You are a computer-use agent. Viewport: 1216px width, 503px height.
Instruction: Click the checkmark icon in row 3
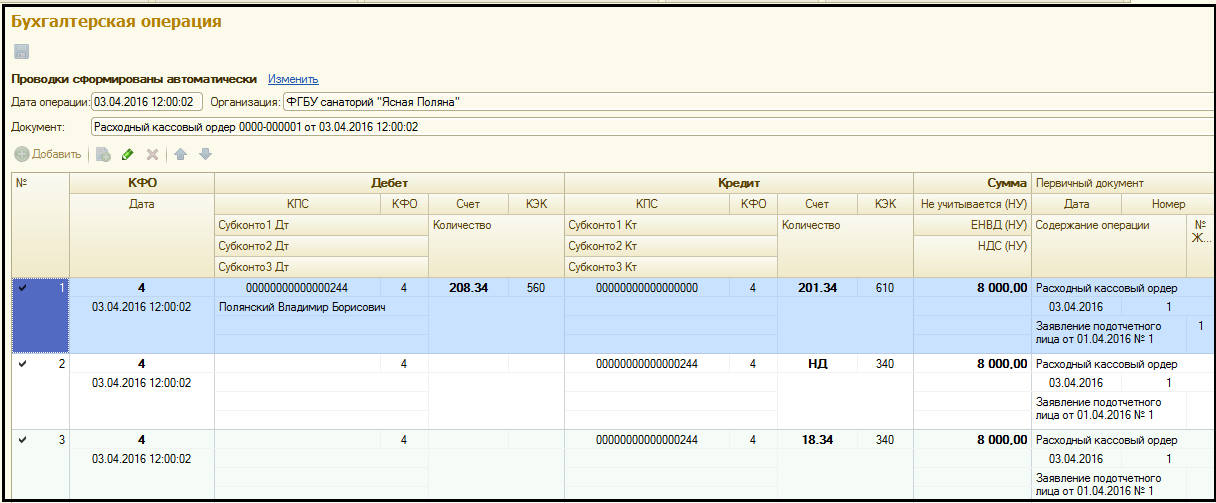(23, 440)
